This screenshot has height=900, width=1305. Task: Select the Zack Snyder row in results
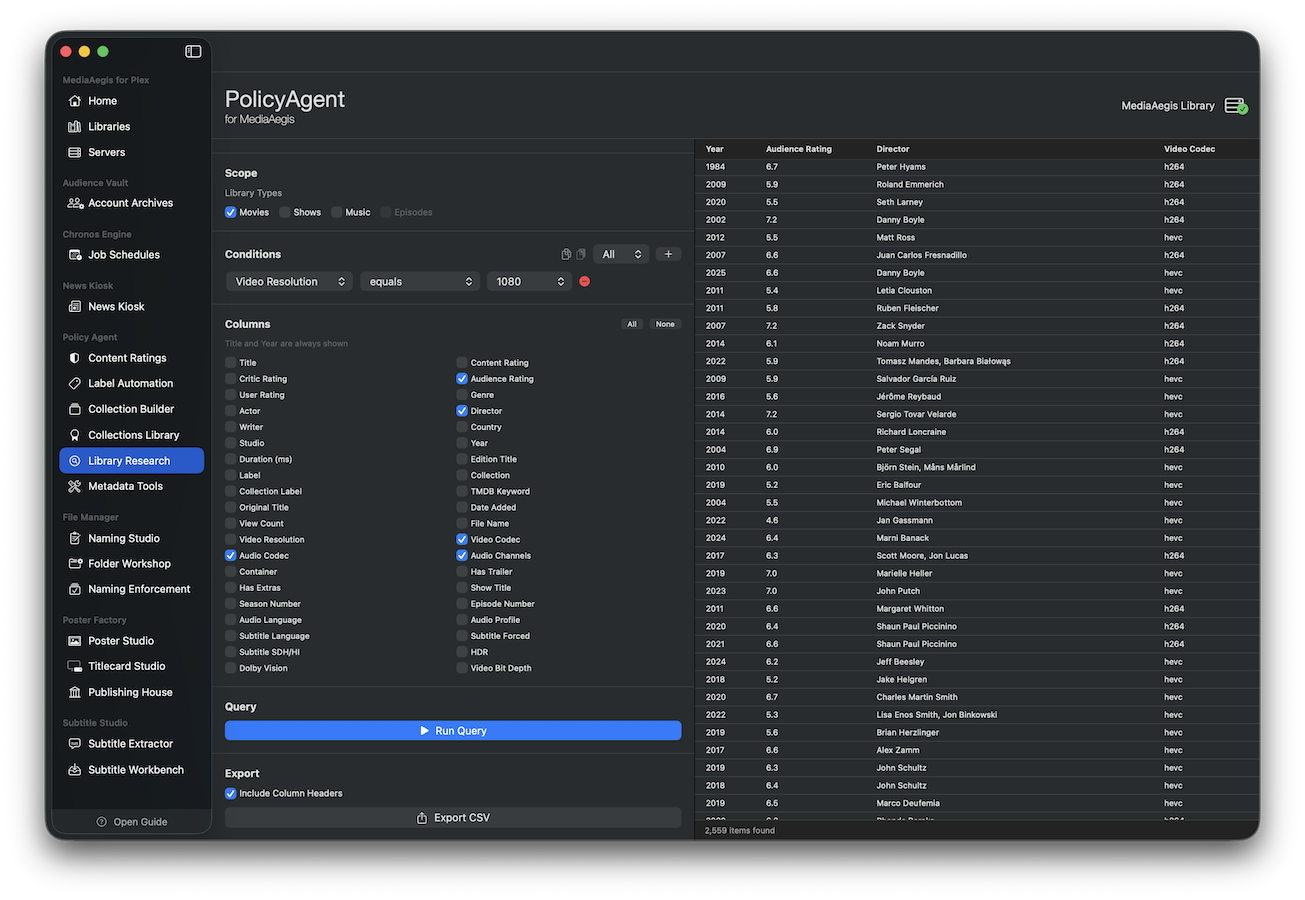[977, 326]
